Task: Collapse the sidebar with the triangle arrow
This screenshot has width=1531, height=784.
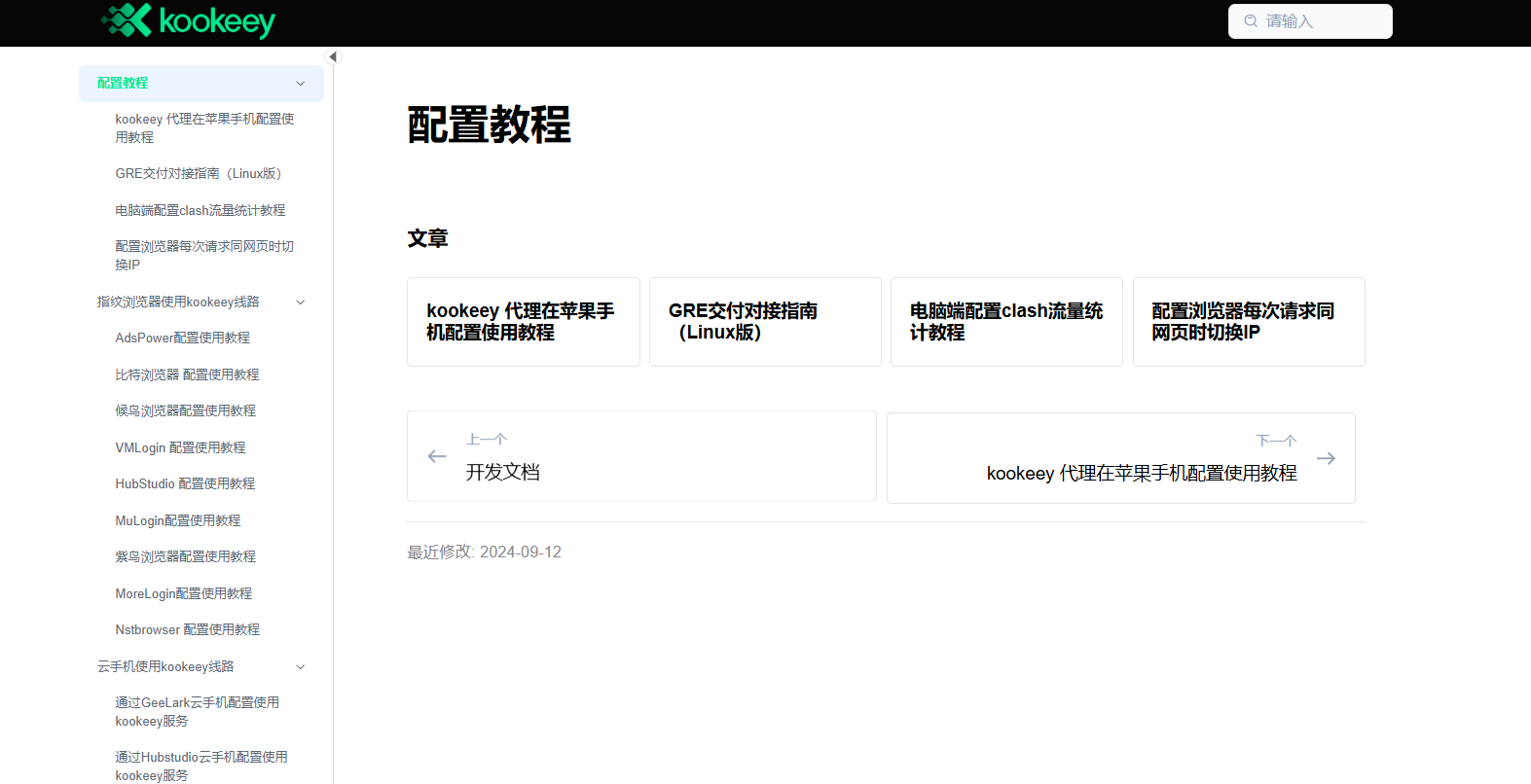Action: click(333, 56)
